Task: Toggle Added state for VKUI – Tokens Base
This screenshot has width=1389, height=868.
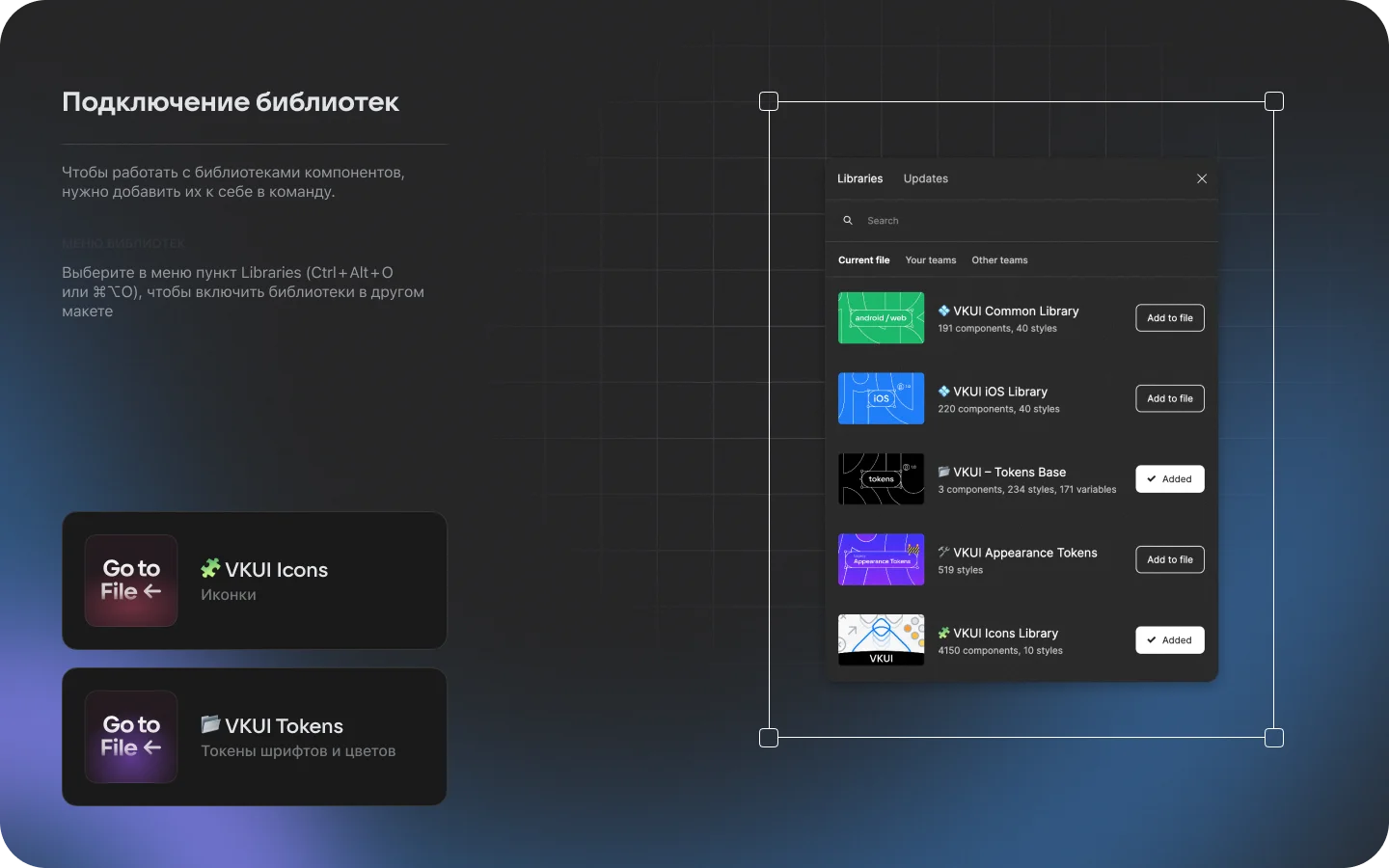Action: click(1169, 479)
